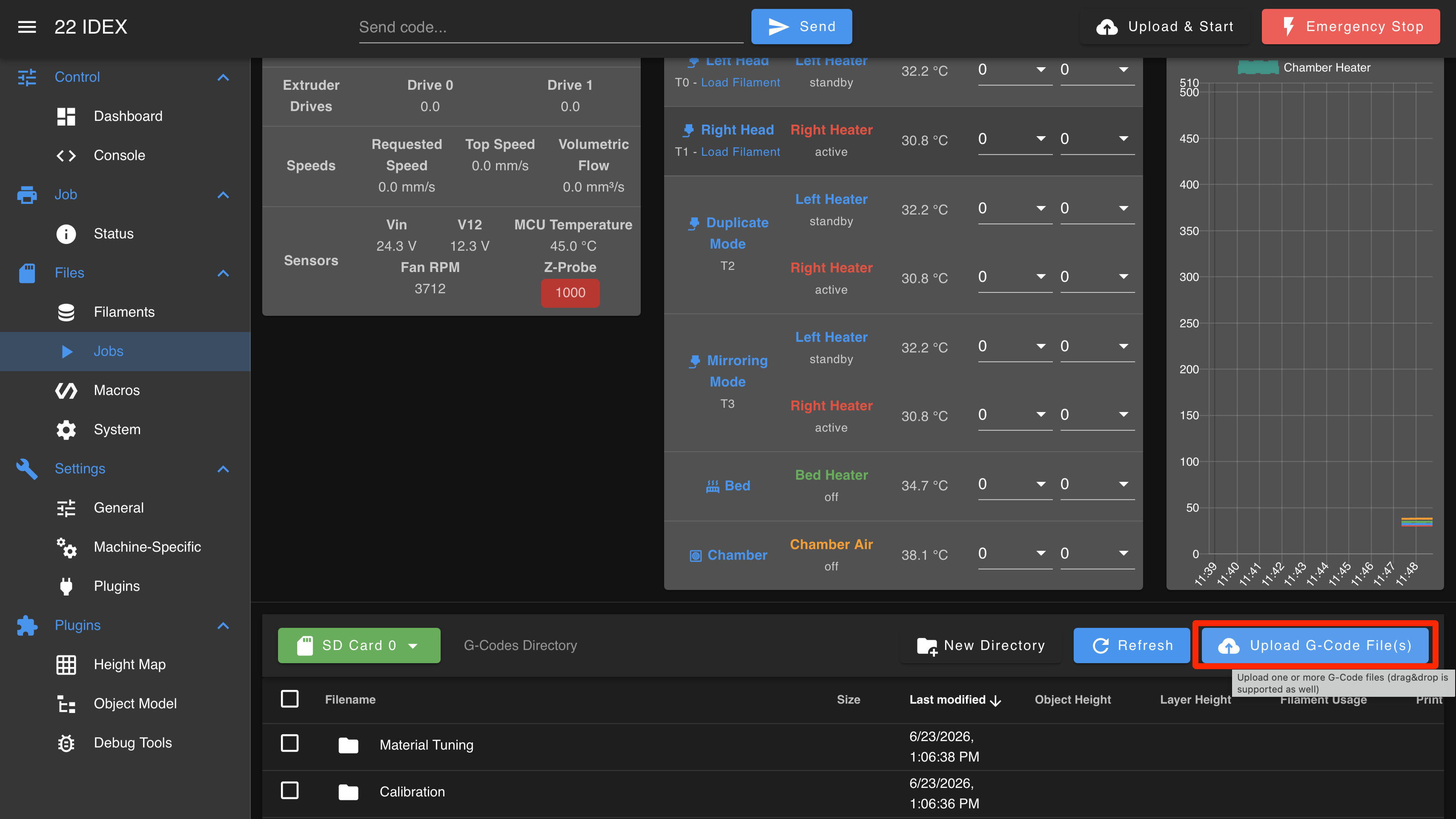Viewport: 1456px width, 819px height.
Task: Open the Console page
Action: coord(125,155)
